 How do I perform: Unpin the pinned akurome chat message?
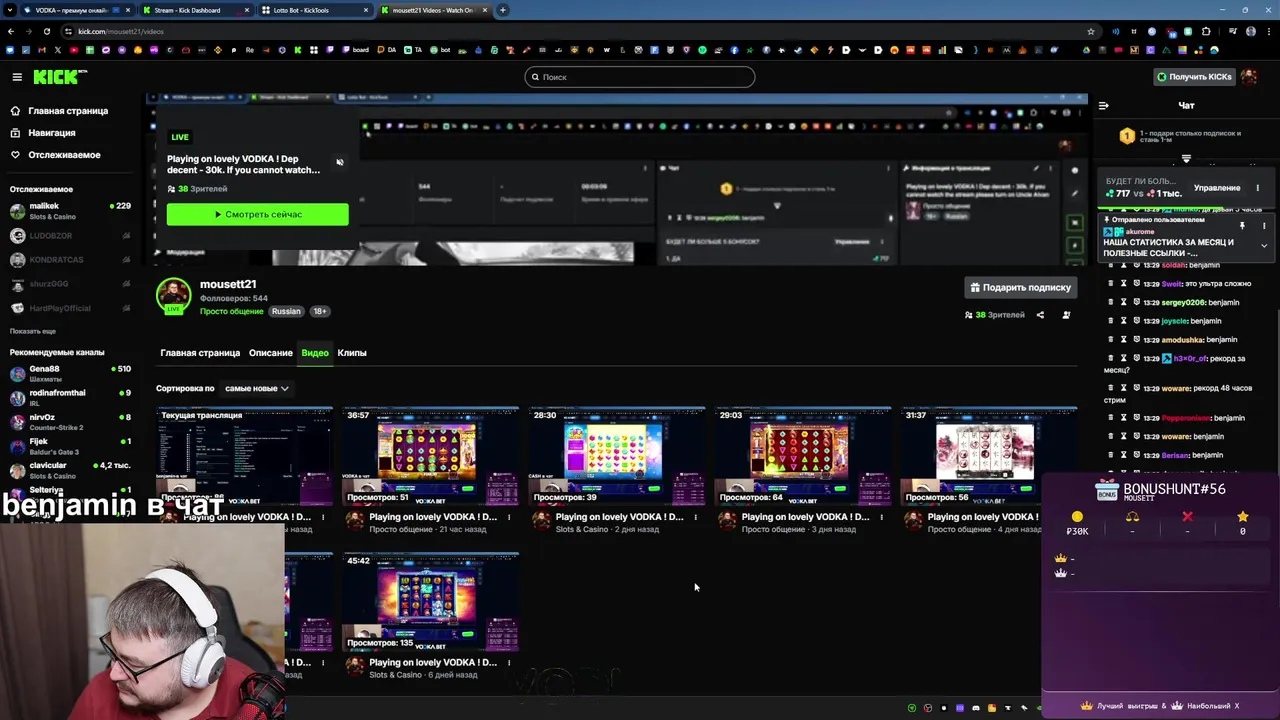point(1242,226)
